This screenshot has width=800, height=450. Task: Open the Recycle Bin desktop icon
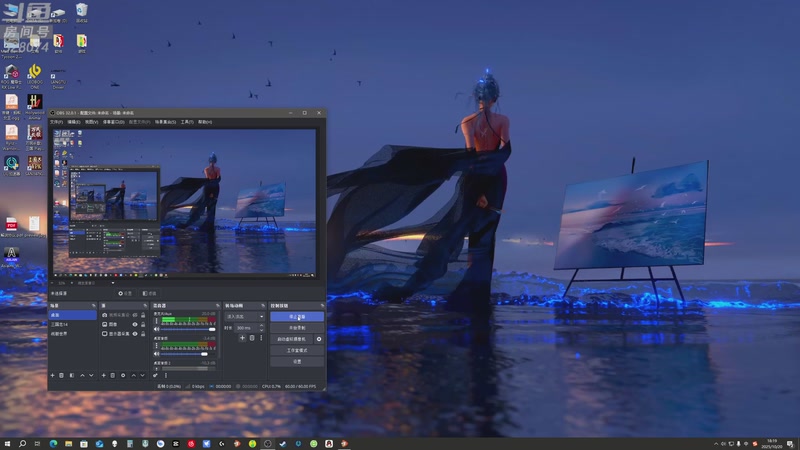(82, 13)
